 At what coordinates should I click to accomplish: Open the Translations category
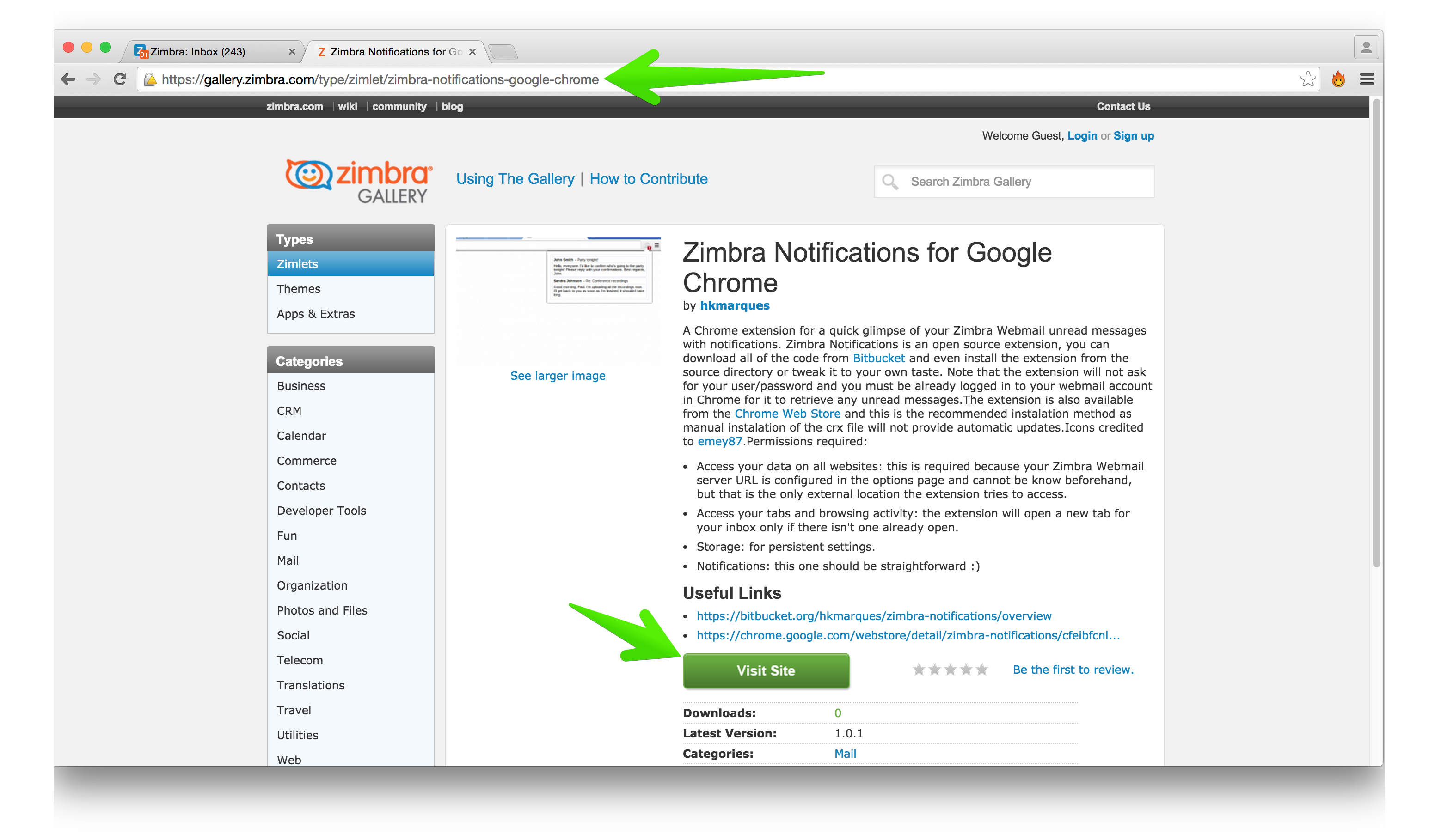350,686
